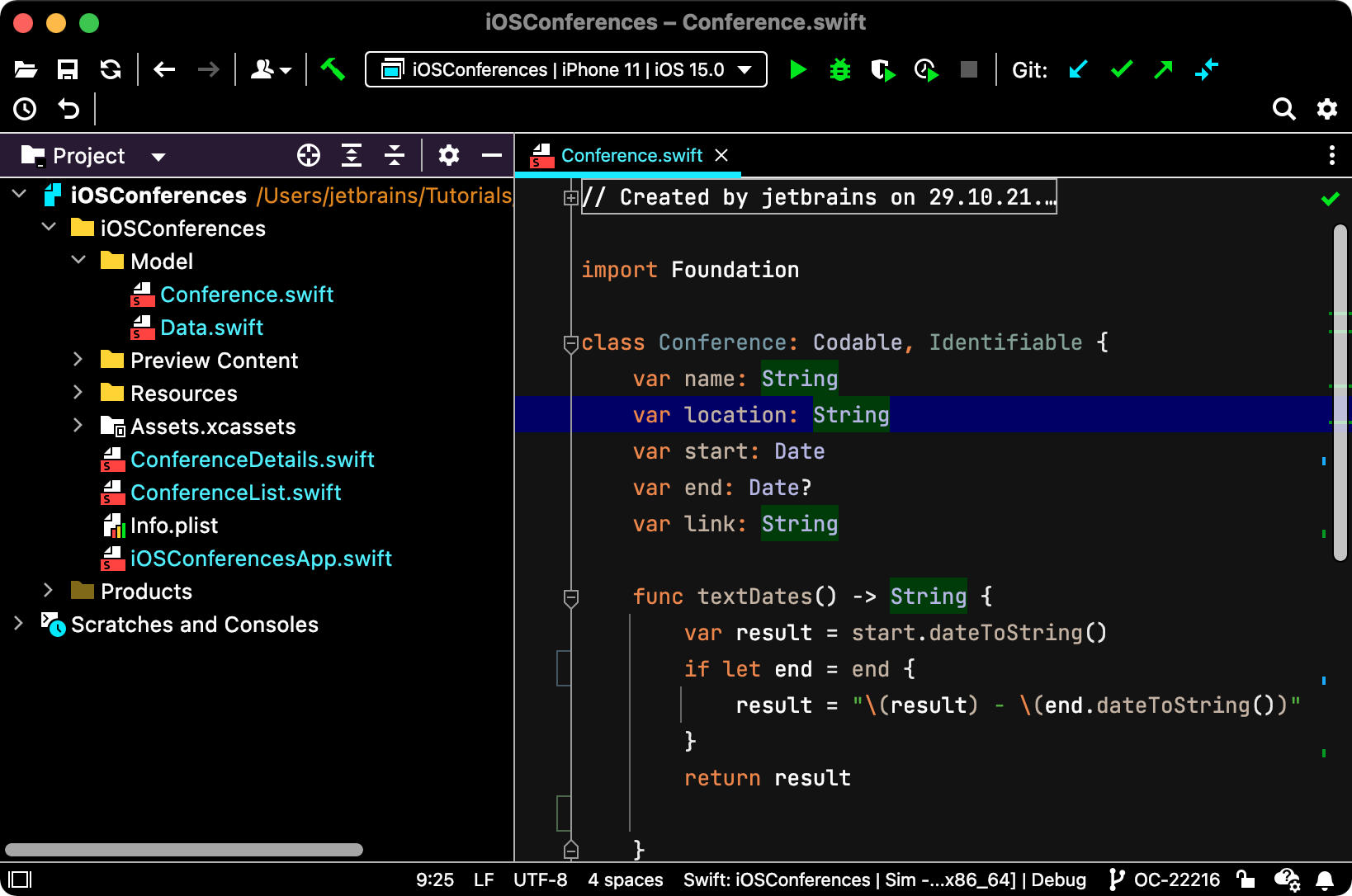The image size is (1352, 896).
Task: Close the Conference.swift tab
Action: pyautogui.click(x=721, y=155)
